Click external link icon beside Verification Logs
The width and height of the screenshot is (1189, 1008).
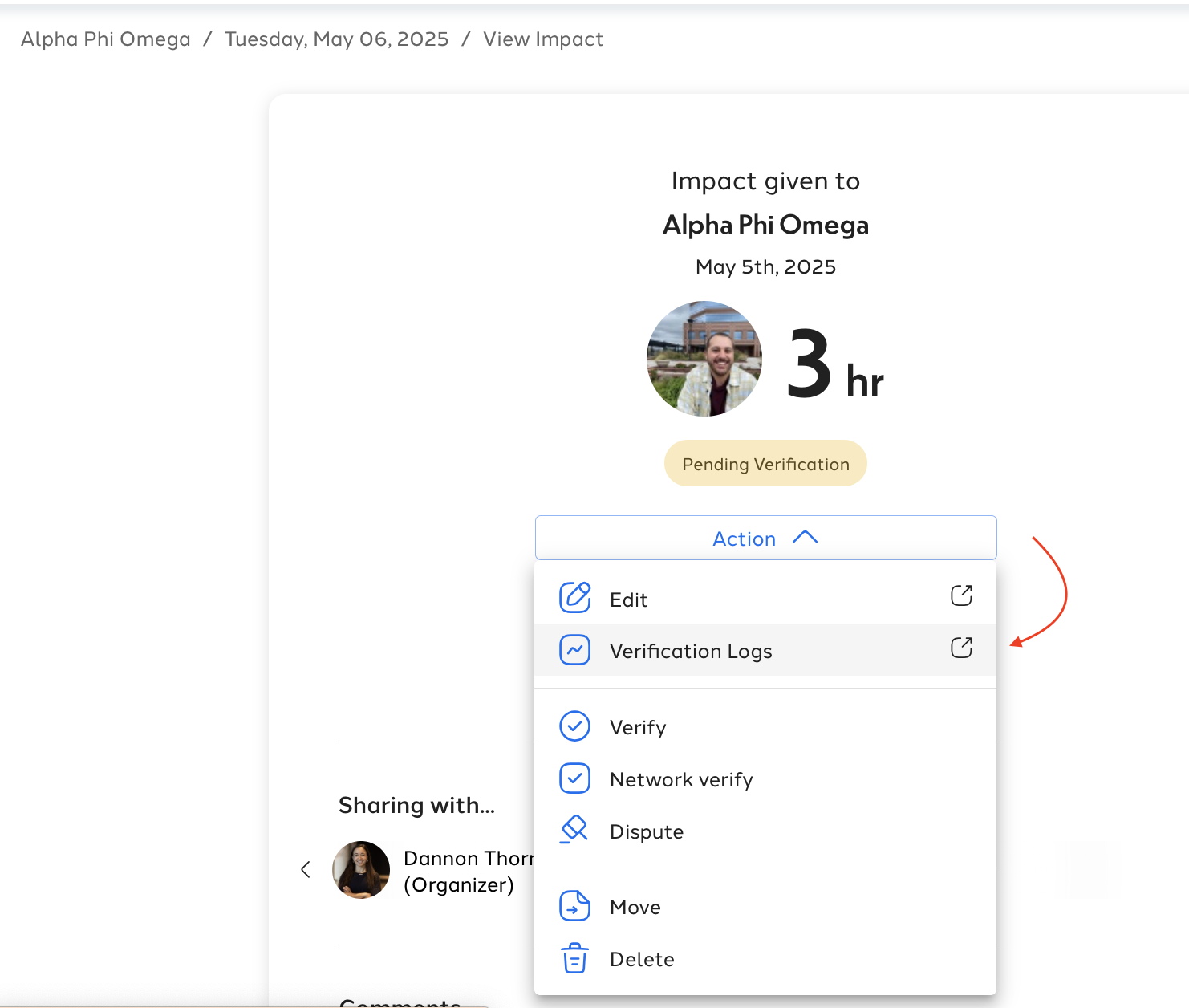tap(961, 648)
